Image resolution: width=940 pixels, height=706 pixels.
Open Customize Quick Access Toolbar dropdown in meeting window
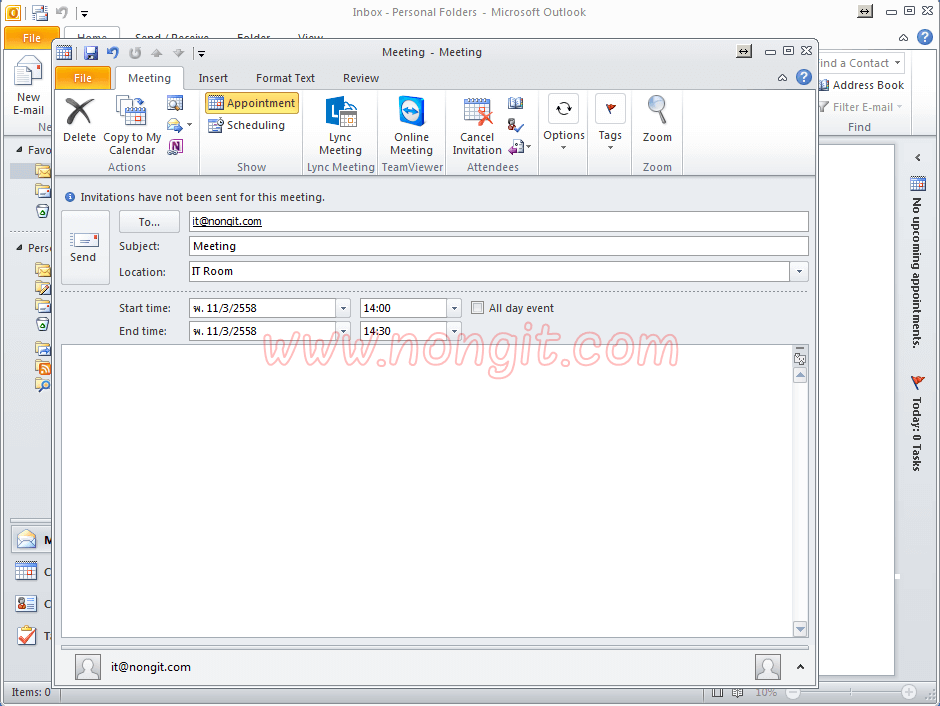(x=201, y=53)
